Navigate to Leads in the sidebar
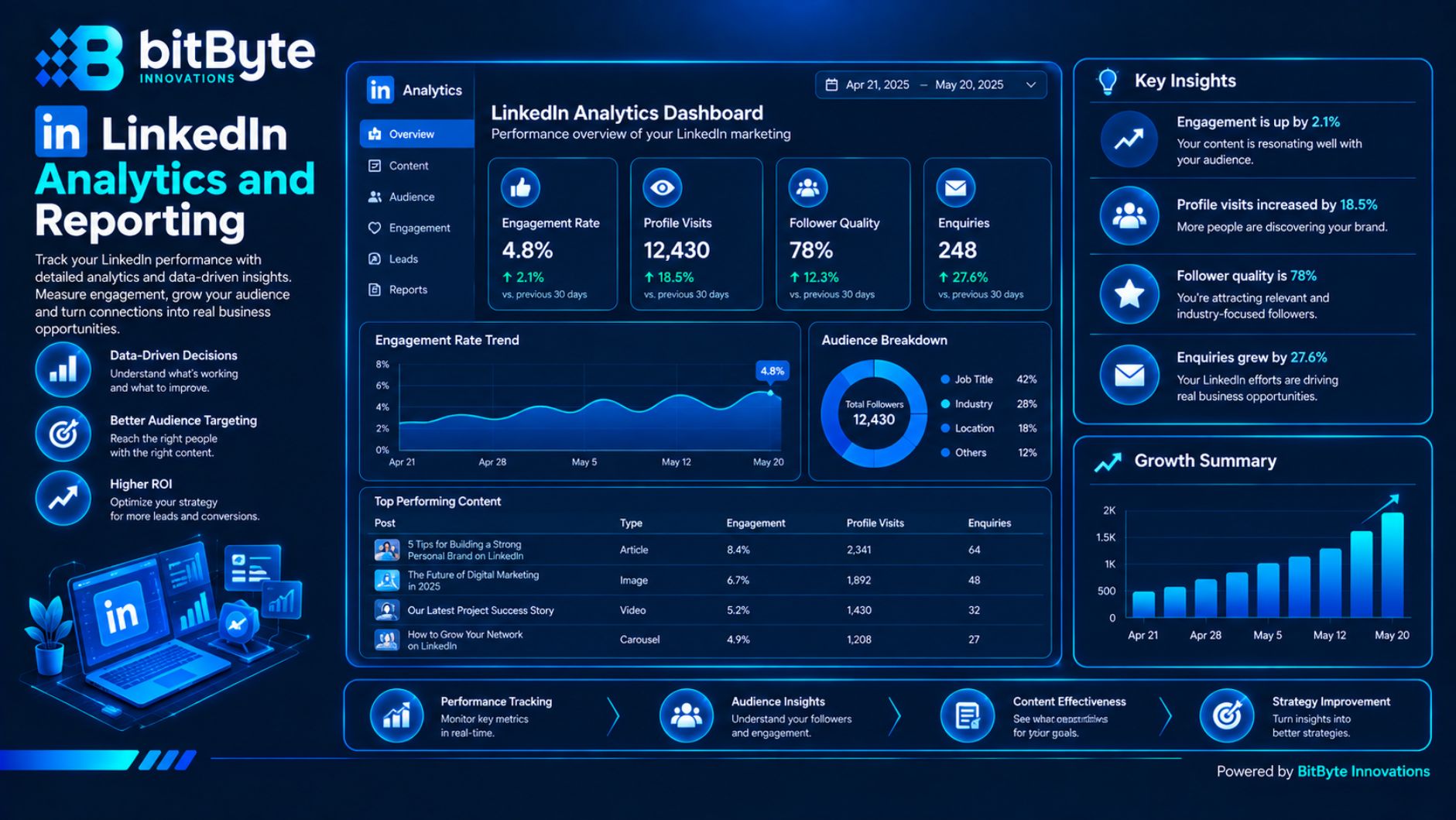 [416, 259]
